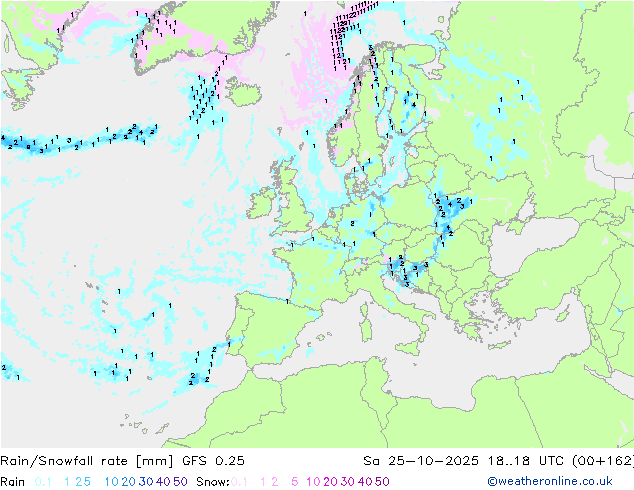Image resolution: width=634 pixels, height=490 pixels.
Task: Click the 'Snow:' legend label
Action: (213, 482)
